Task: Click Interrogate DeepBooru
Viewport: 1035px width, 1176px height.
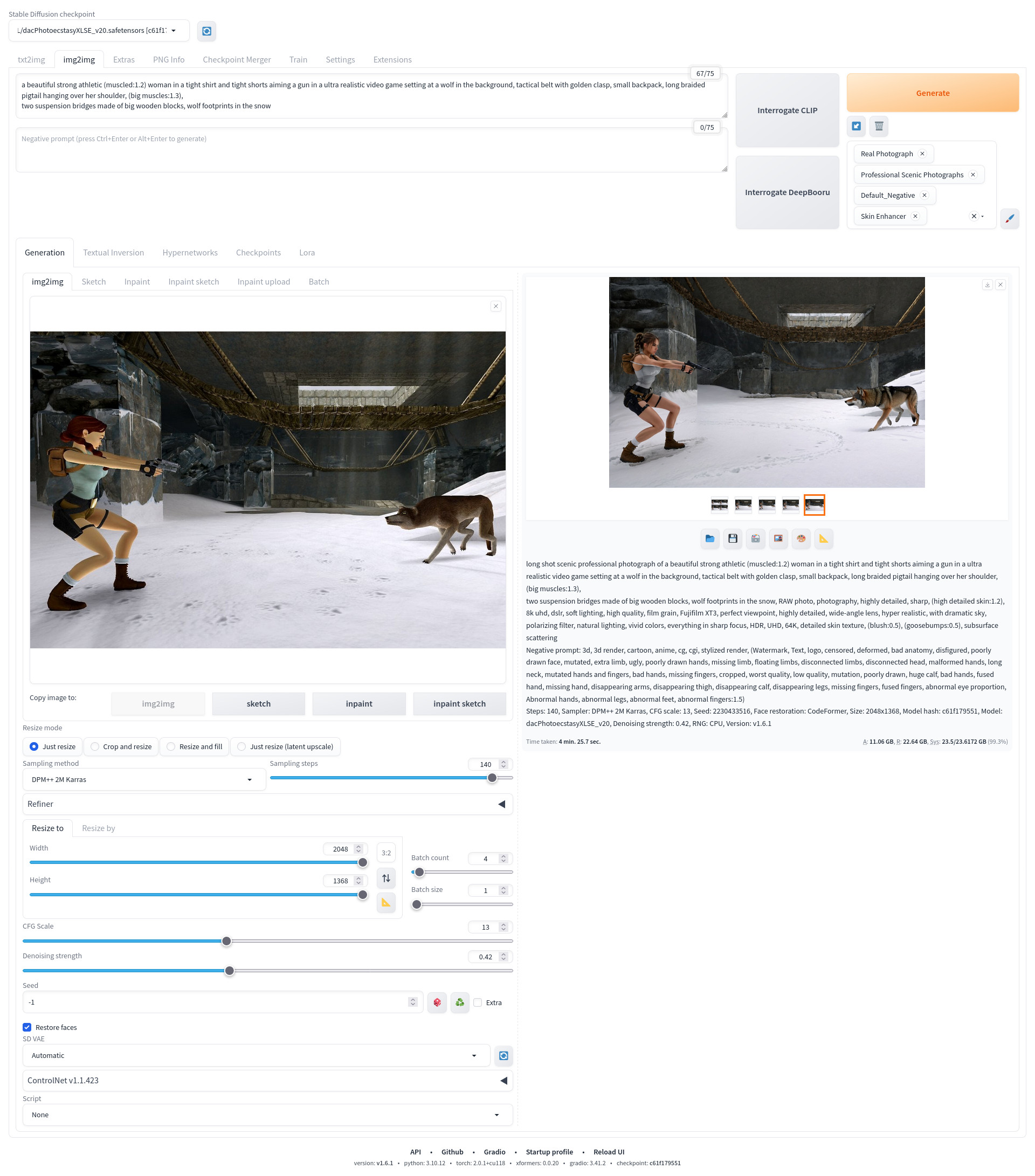Action: coord(787,192)
